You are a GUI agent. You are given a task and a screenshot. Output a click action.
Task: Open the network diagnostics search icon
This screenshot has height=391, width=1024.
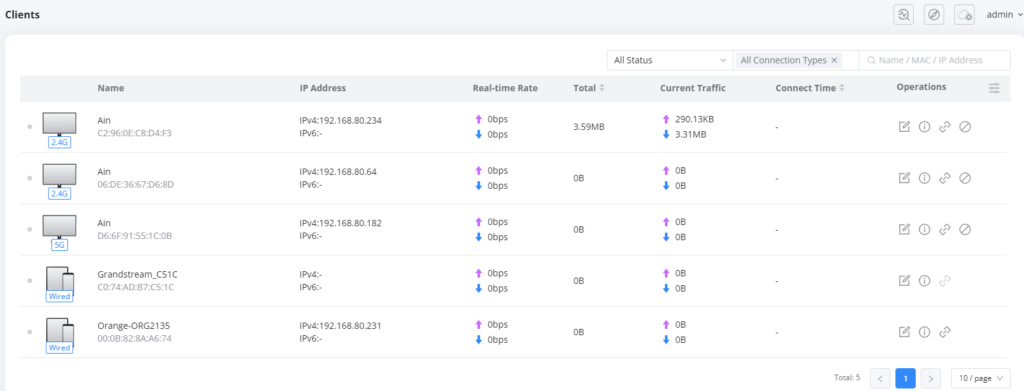(904, 14)
